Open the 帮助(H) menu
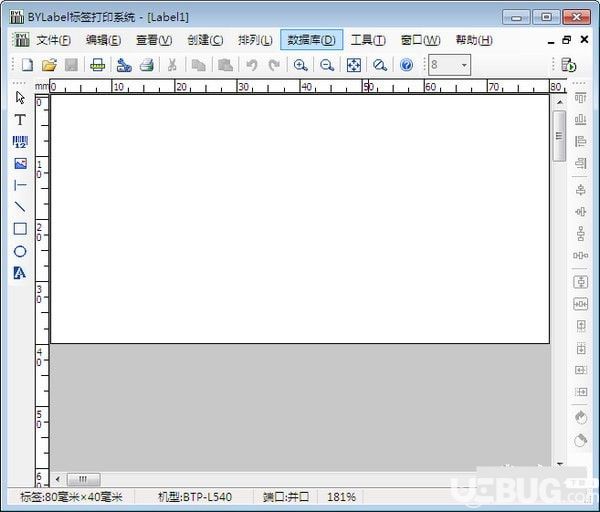The height and width of the screenshot is (512, 600). point(474,40)
